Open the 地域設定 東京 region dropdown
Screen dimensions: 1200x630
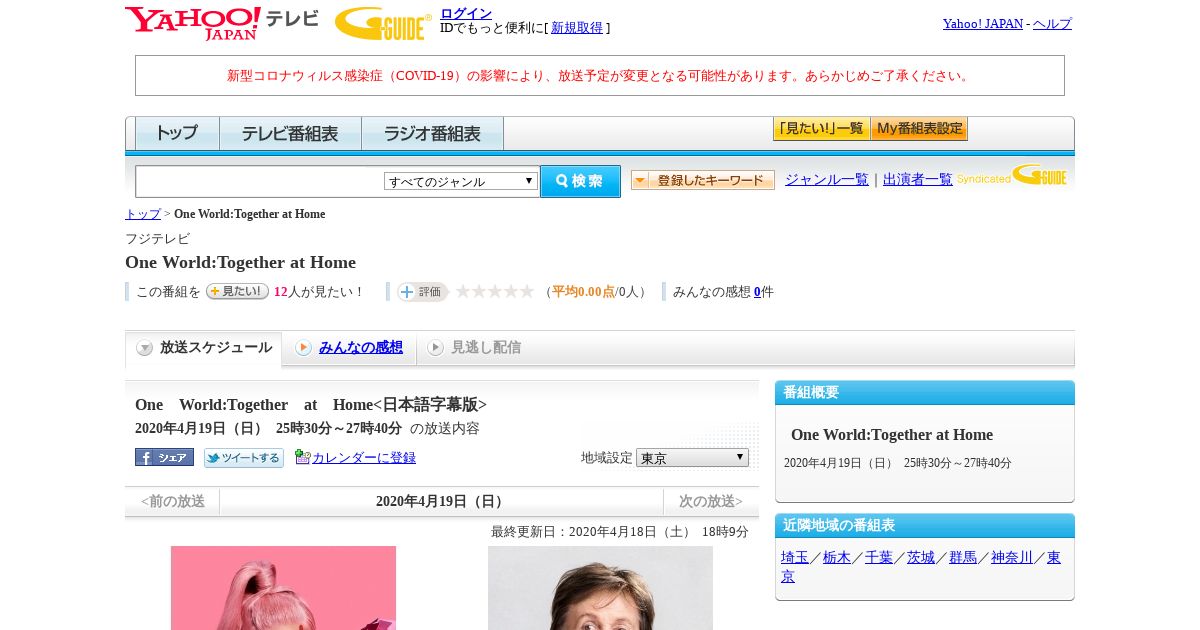(692, 457)
